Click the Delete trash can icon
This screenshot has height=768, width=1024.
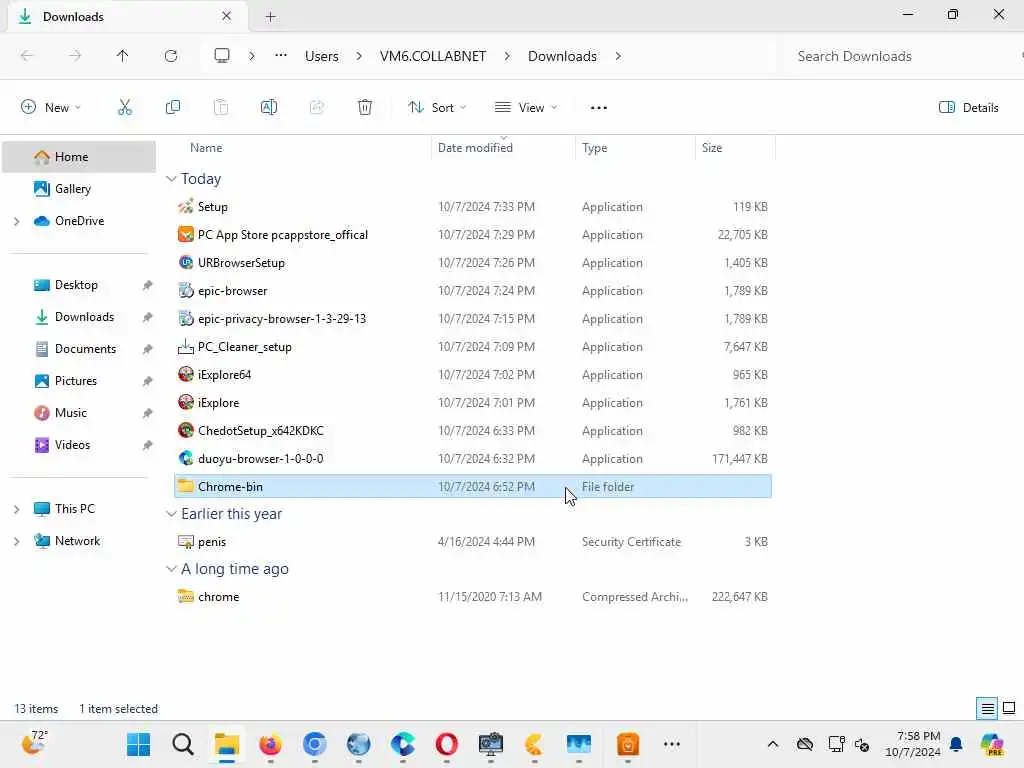365,108
